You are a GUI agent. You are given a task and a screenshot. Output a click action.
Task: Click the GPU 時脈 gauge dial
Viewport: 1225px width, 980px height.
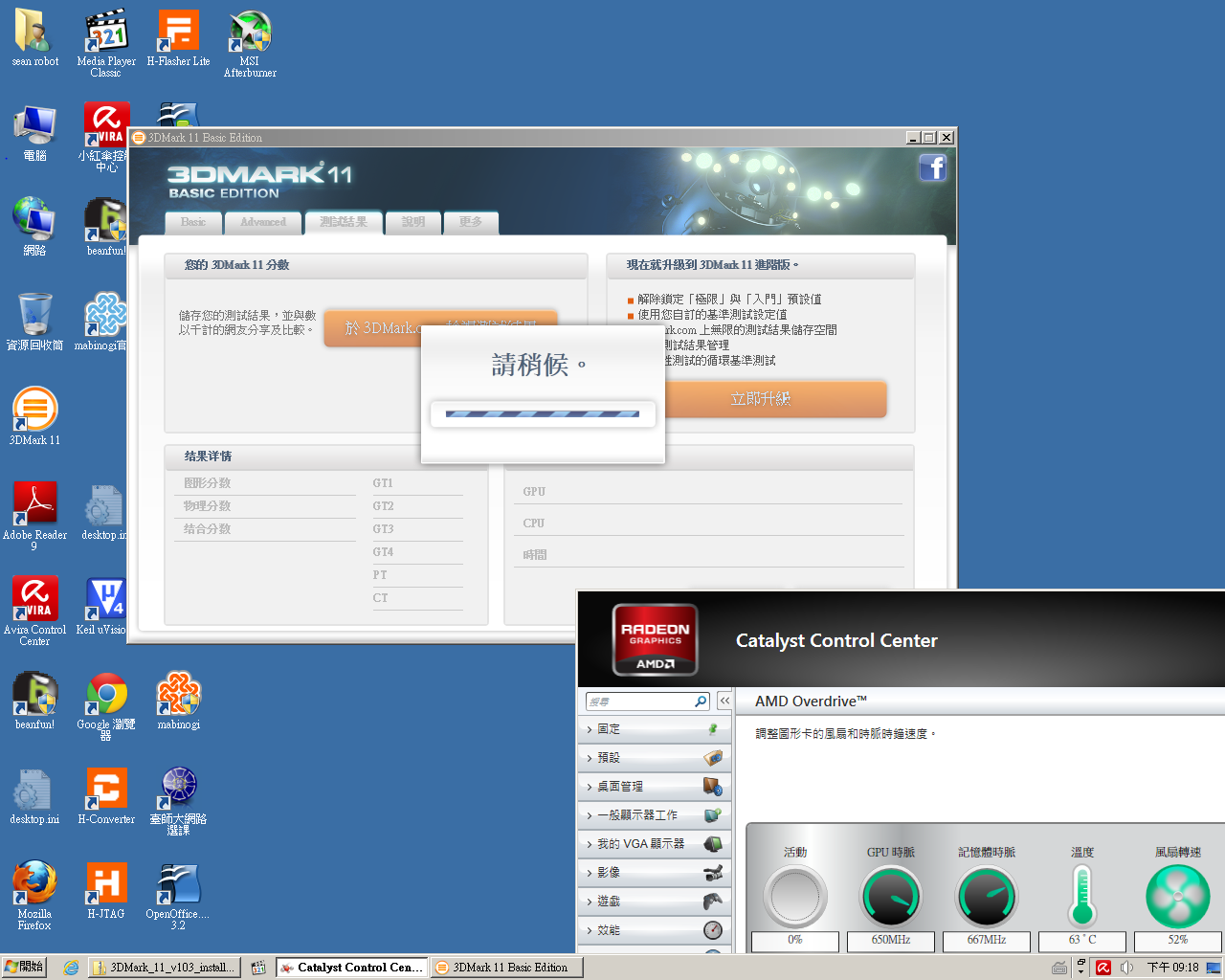pyautogui.click(x=891, y=897)
